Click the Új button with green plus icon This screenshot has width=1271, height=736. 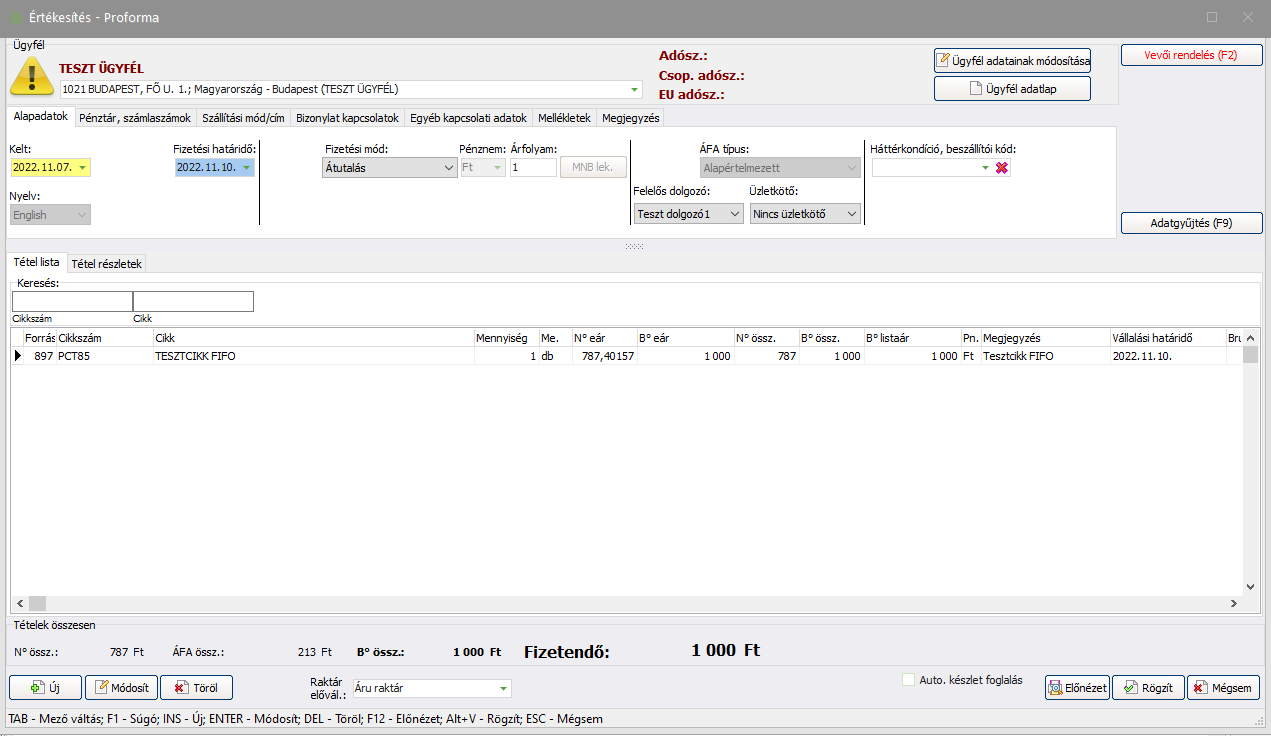click(x=45, y=688)
